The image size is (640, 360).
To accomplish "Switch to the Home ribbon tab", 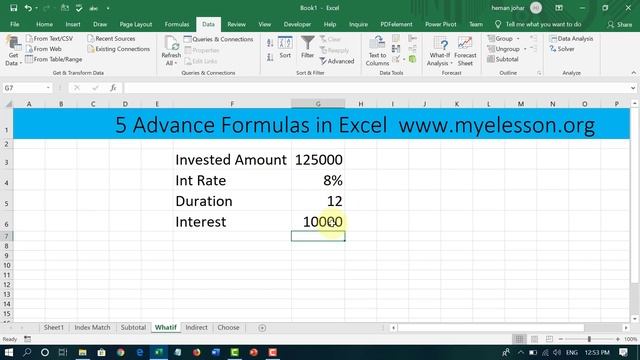I will tap(44, 24).
